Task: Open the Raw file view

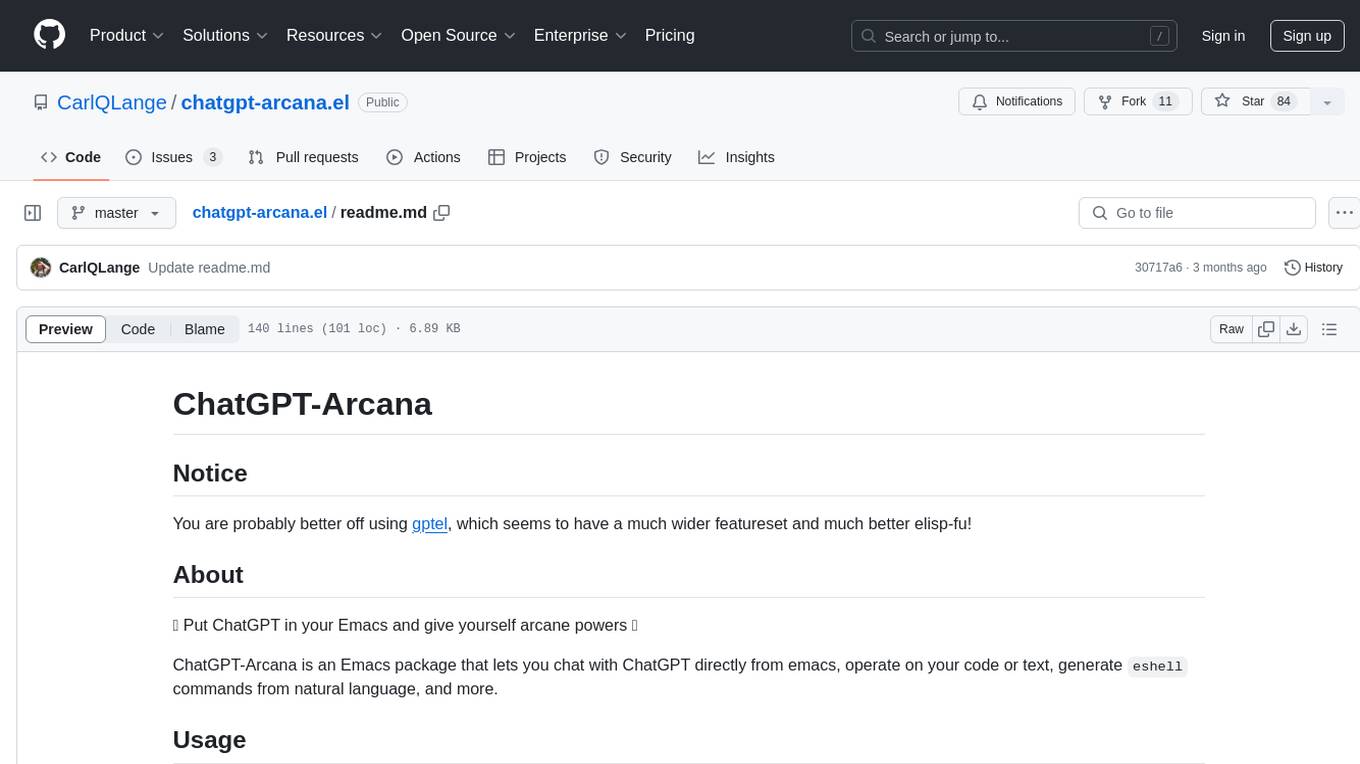Action: point(1231,329)
